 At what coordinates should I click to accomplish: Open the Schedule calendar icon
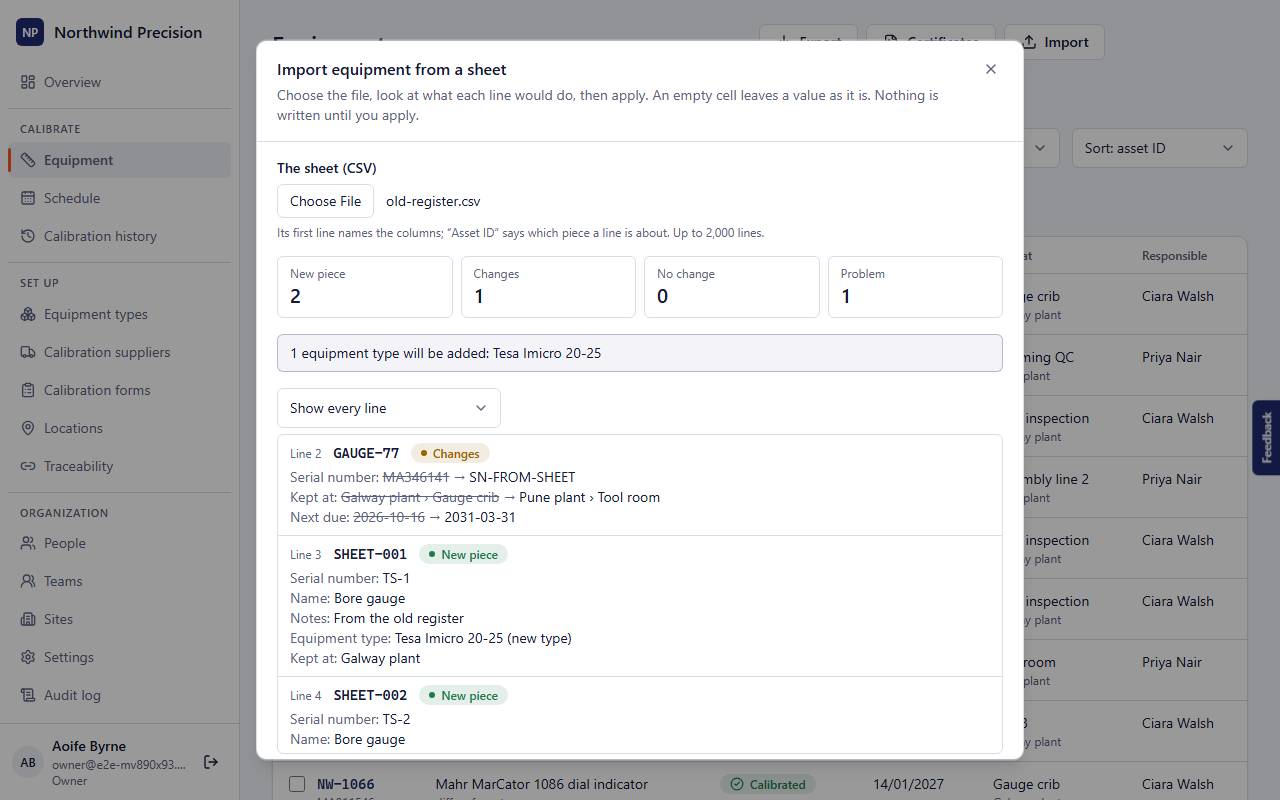point(28,198)
